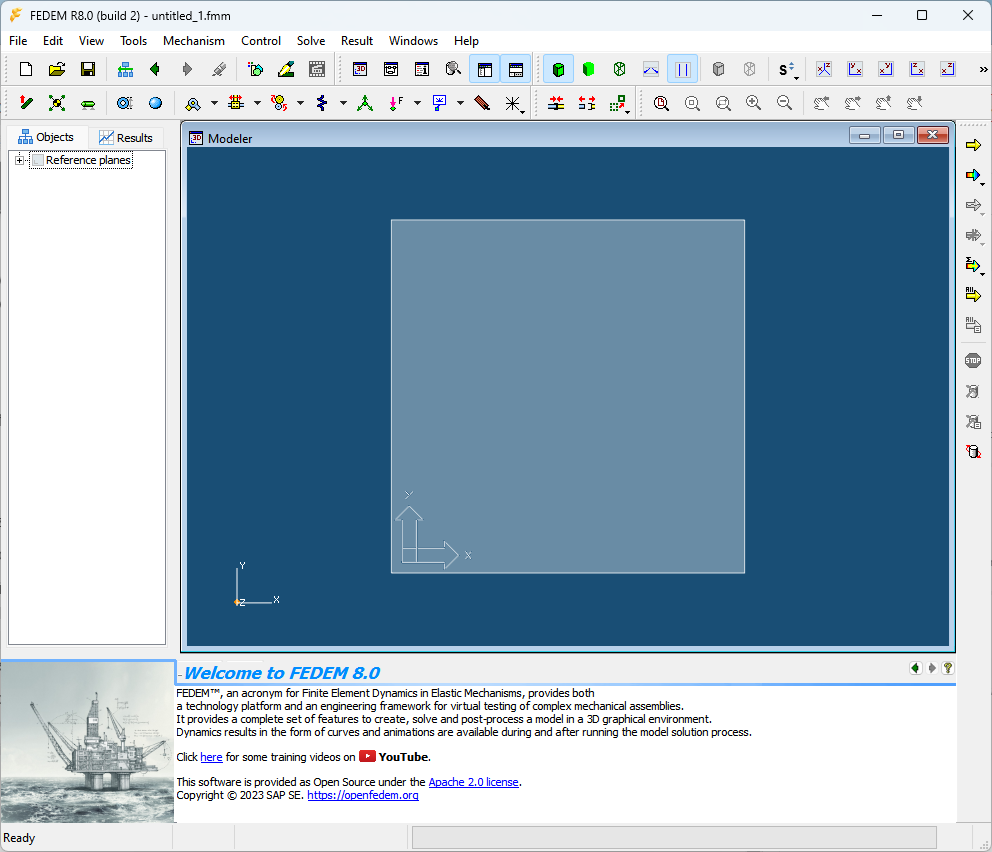This screenshot has height=852, width=992.
Task: Click the help question mark in welcome panel
Action: click(x=948, y=668)
